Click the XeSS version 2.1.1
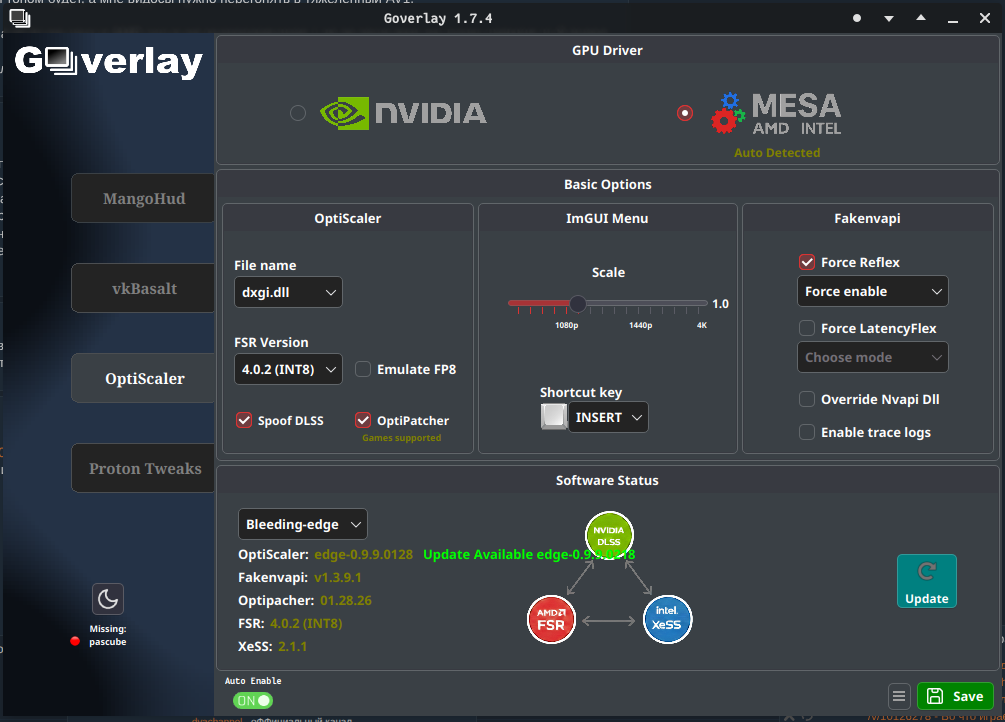 292,646
